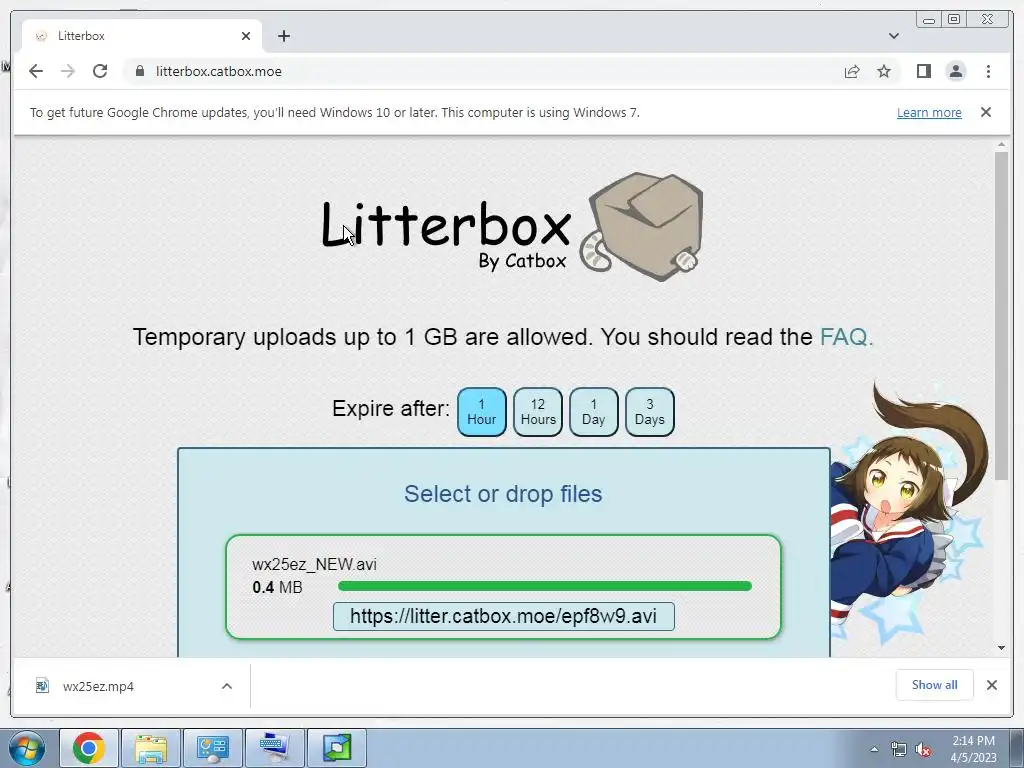1024x768 pixels.
Task: Expand options for wx25ez.mp4 download
Action: 227,686
